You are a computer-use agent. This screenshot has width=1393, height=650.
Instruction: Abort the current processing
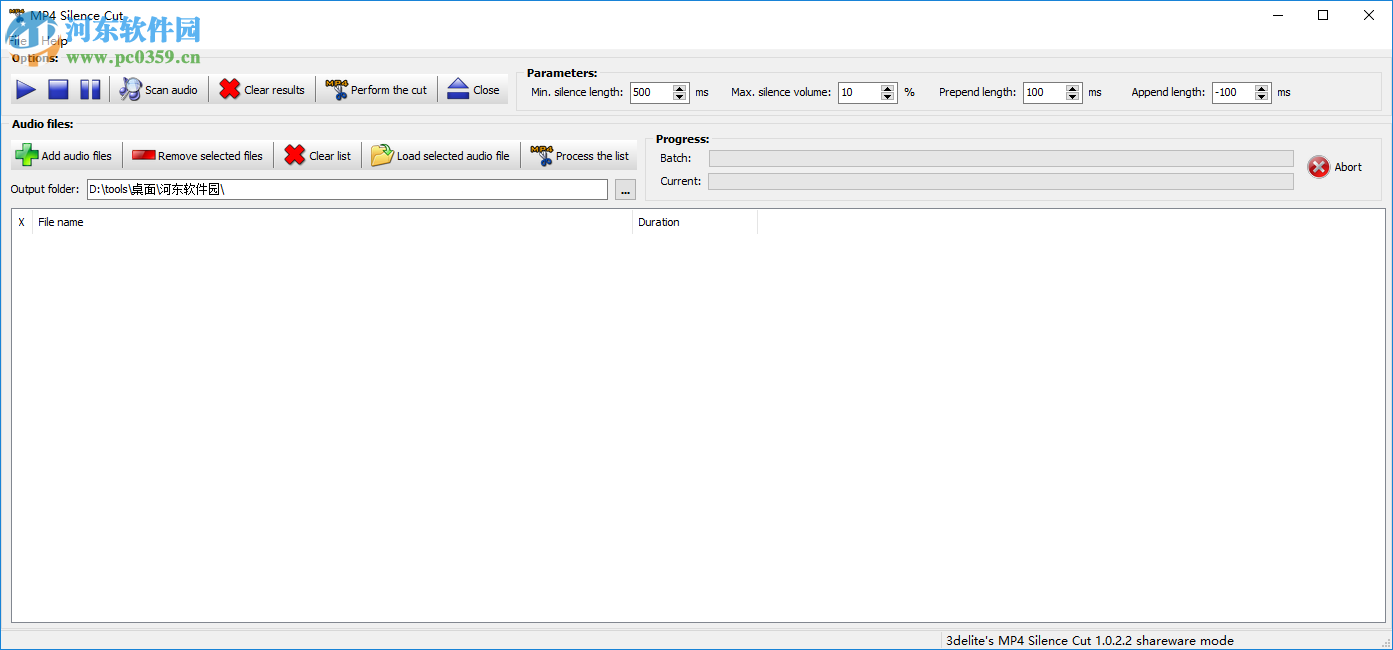pyautogui.click(x=1335, y=167)
